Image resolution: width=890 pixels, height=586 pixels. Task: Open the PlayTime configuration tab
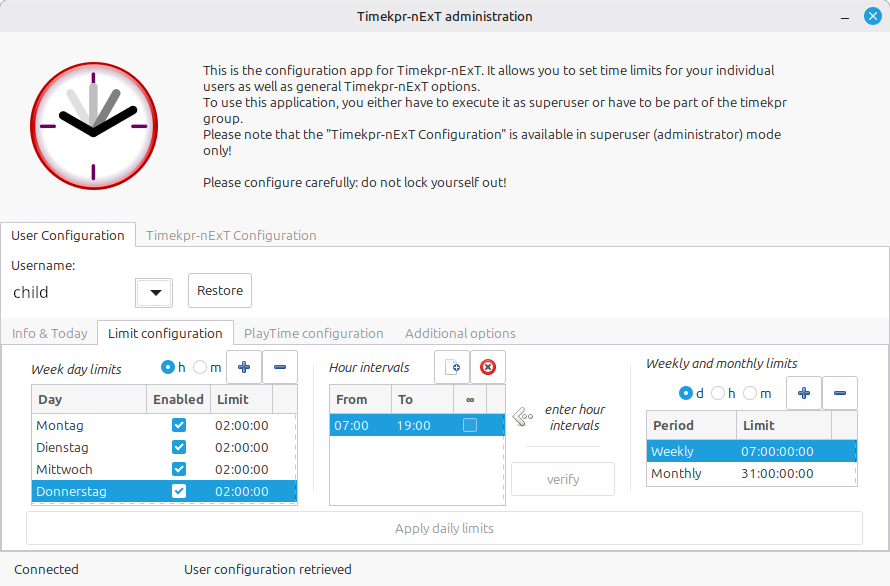pyautogui.click(x=313, y=333)
